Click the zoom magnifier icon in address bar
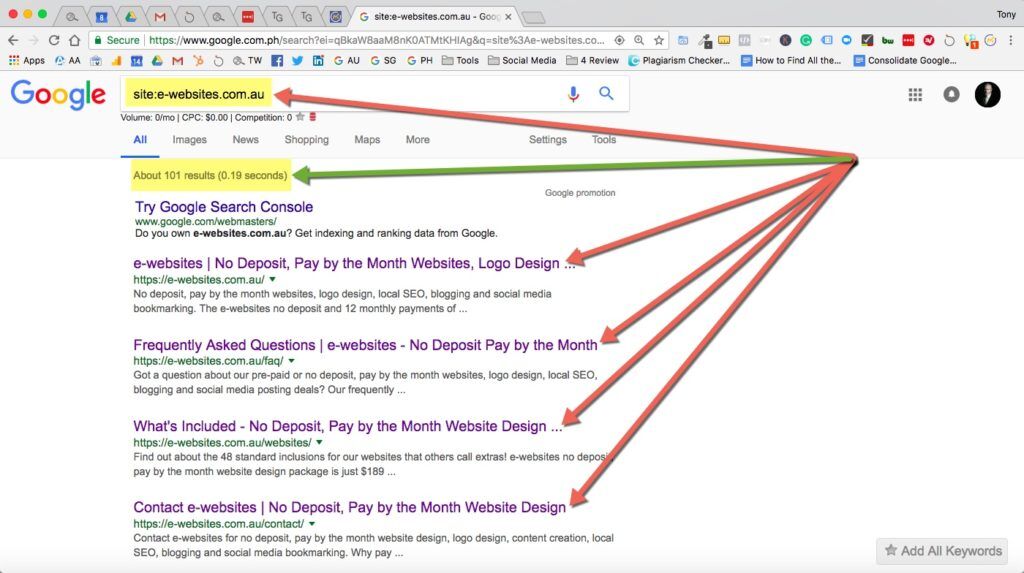 639,41
